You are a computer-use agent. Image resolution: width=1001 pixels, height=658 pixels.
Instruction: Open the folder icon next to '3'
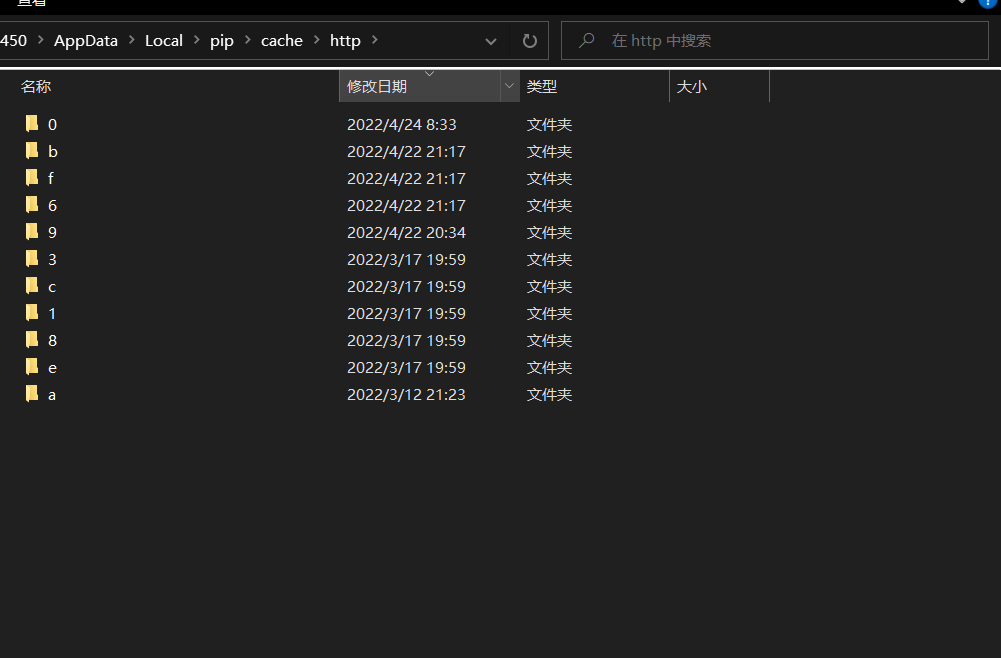[31, 259]
